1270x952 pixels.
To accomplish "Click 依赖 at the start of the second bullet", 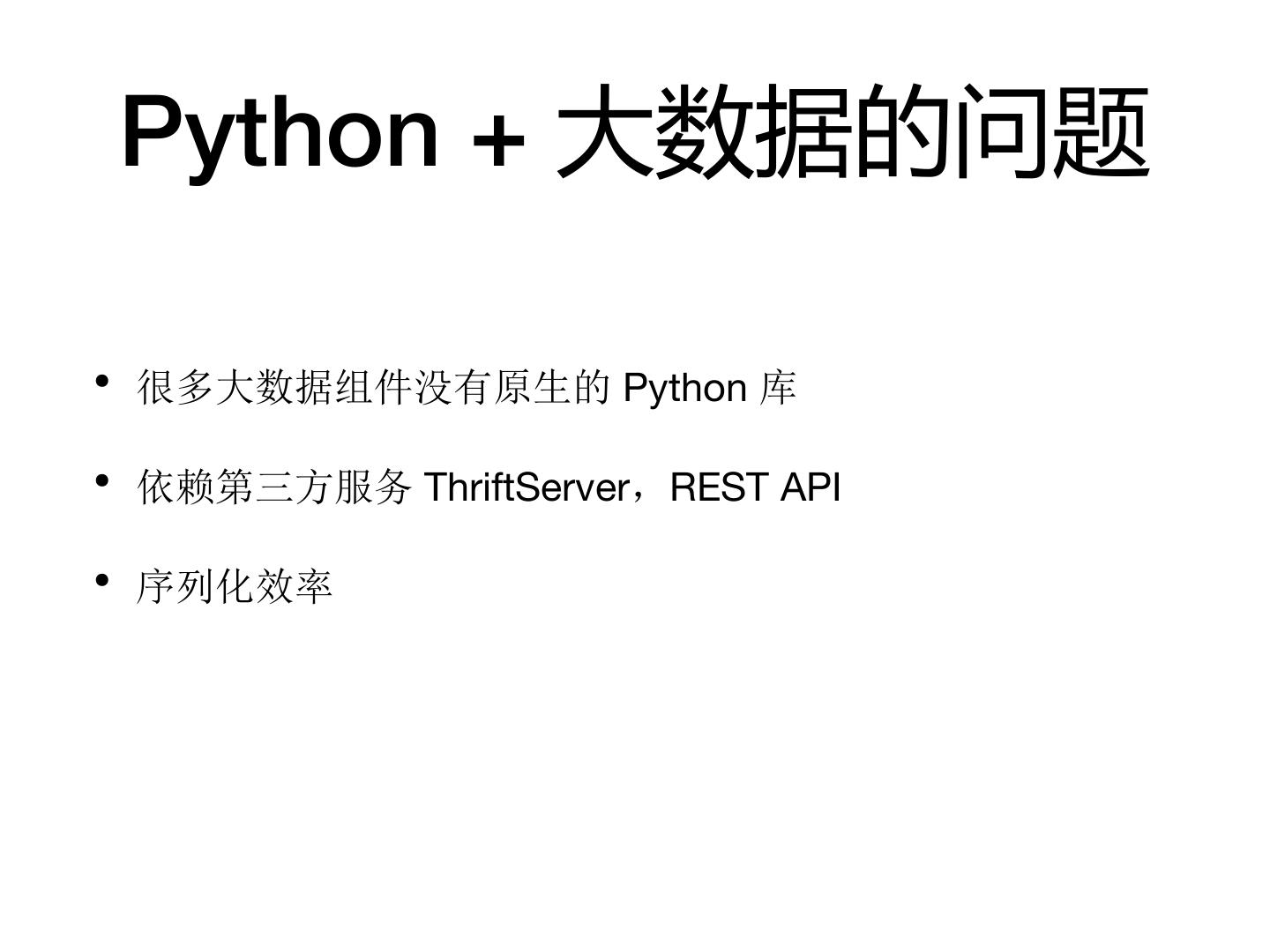I will tap(176, 487).
